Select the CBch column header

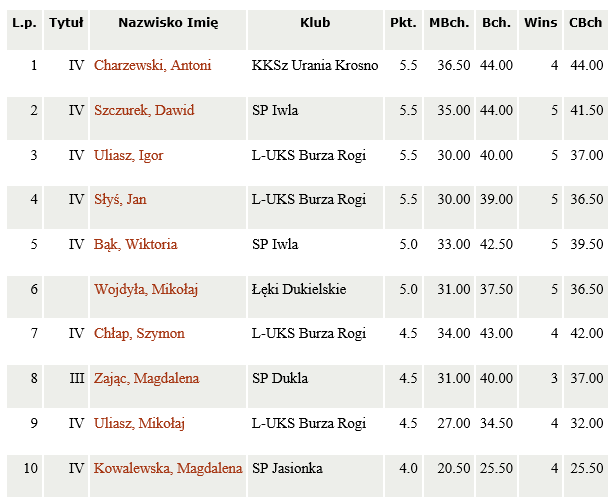pos(586,23)
